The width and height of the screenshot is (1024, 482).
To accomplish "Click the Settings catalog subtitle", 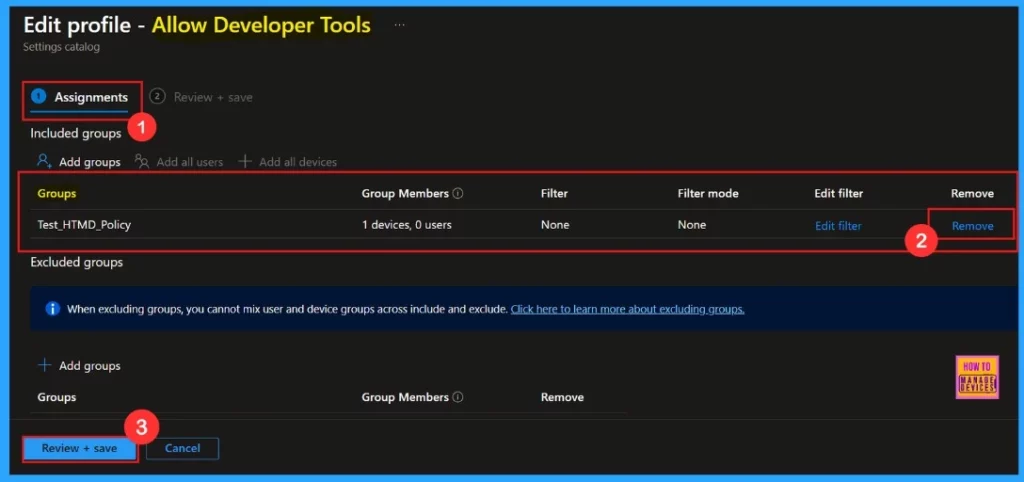I will [61, 47].
